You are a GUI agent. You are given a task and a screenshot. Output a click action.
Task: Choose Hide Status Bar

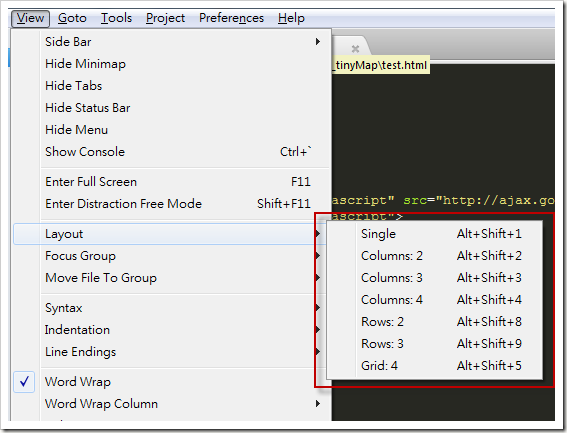tap(172, 108)
